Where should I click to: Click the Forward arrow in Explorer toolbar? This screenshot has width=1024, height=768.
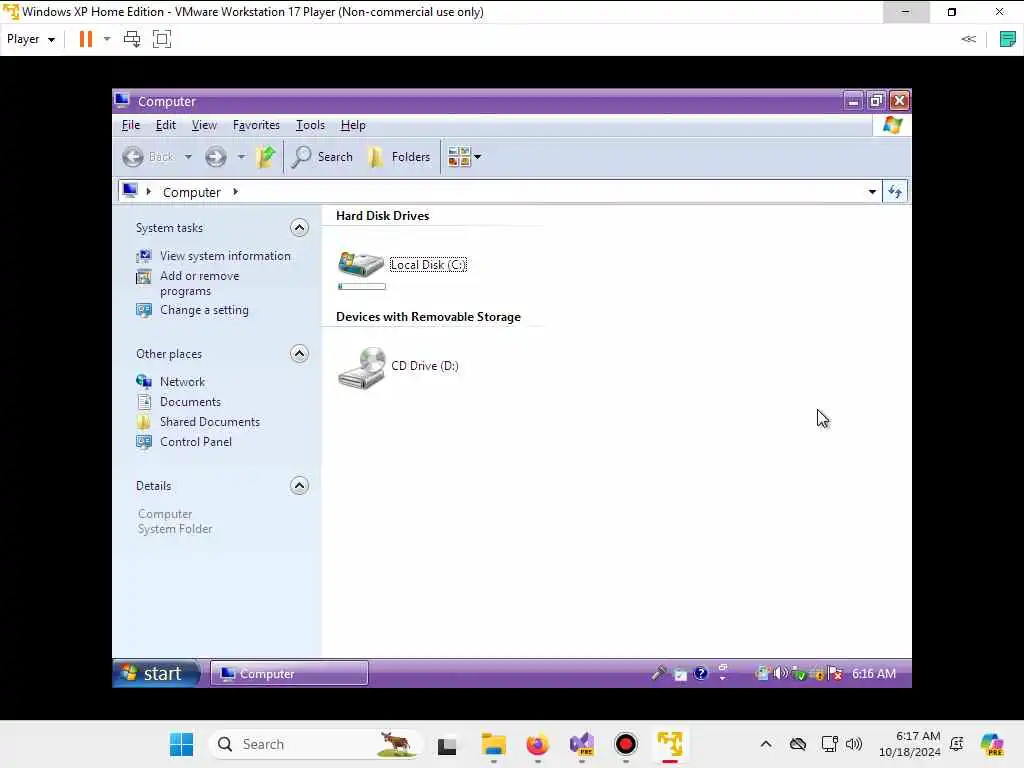point(216,157)
